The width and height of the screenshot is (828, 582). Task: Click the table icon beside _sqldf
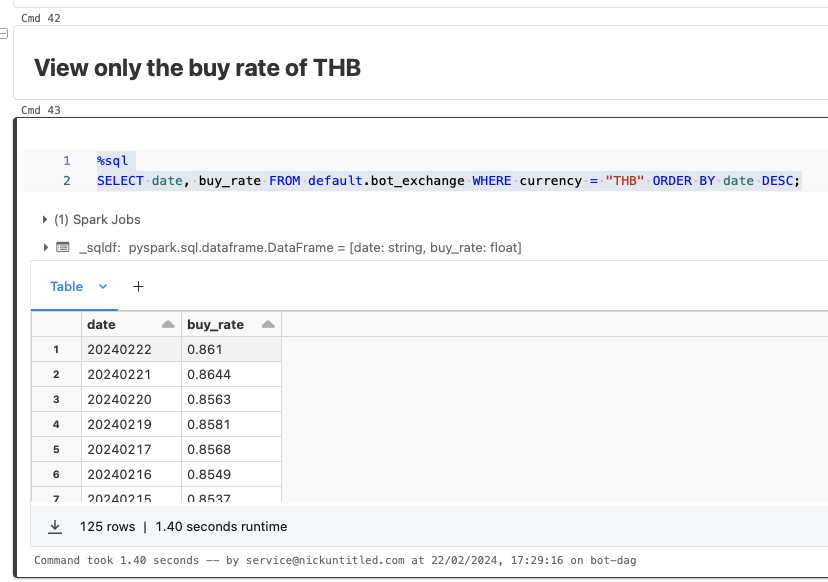[x=62, y=247]
